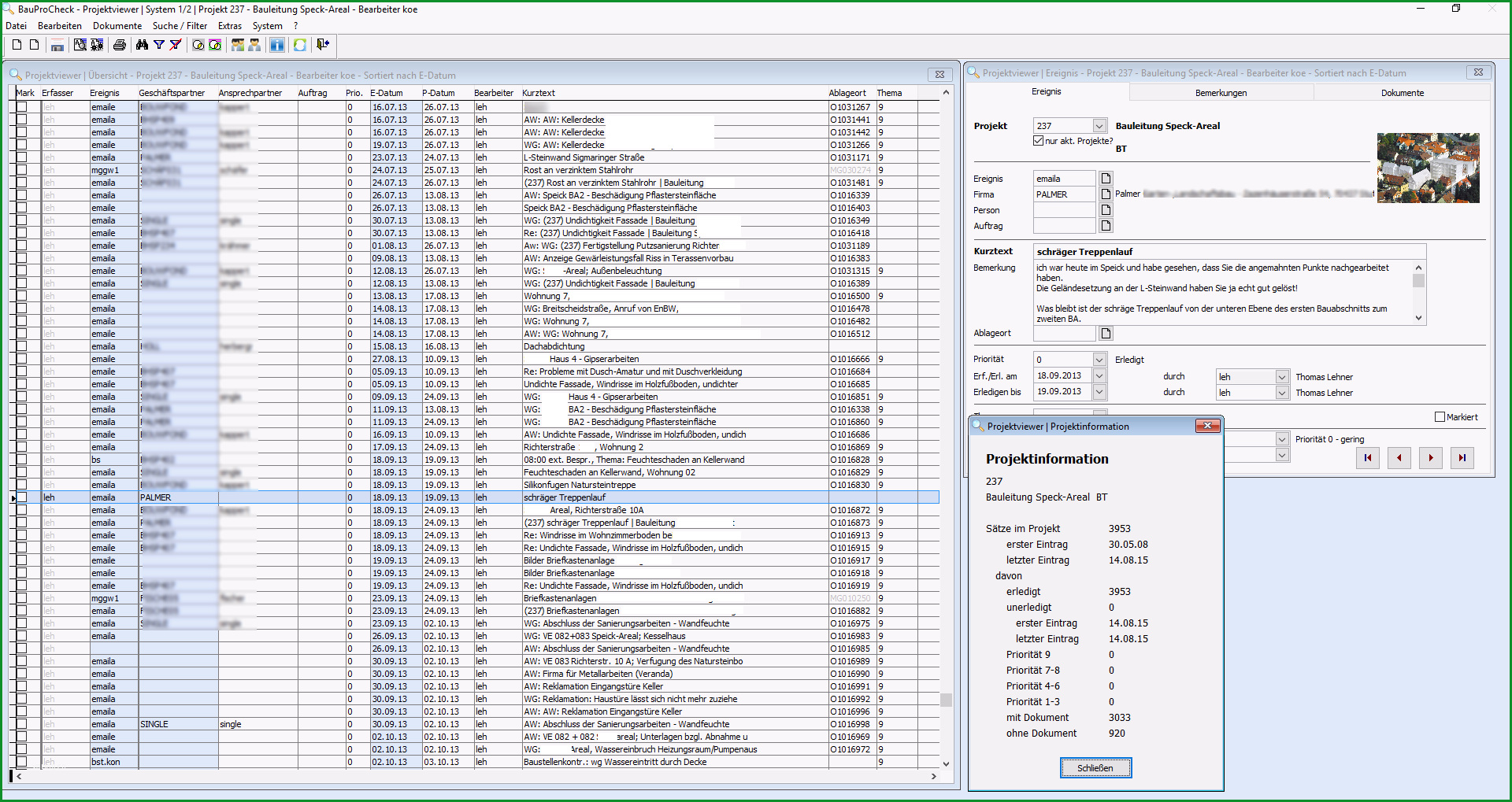This screenshot has width=1512, height=802.
Task: Open first 'durch' leh dropdown
Action: 1282,377
